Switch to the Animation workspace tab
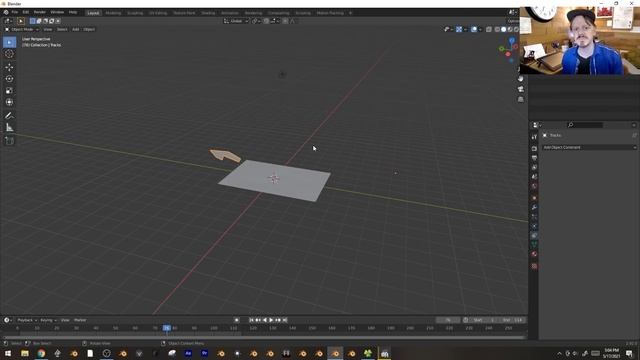640x360 pixels. pyautogui.click(x=230, y=13)
